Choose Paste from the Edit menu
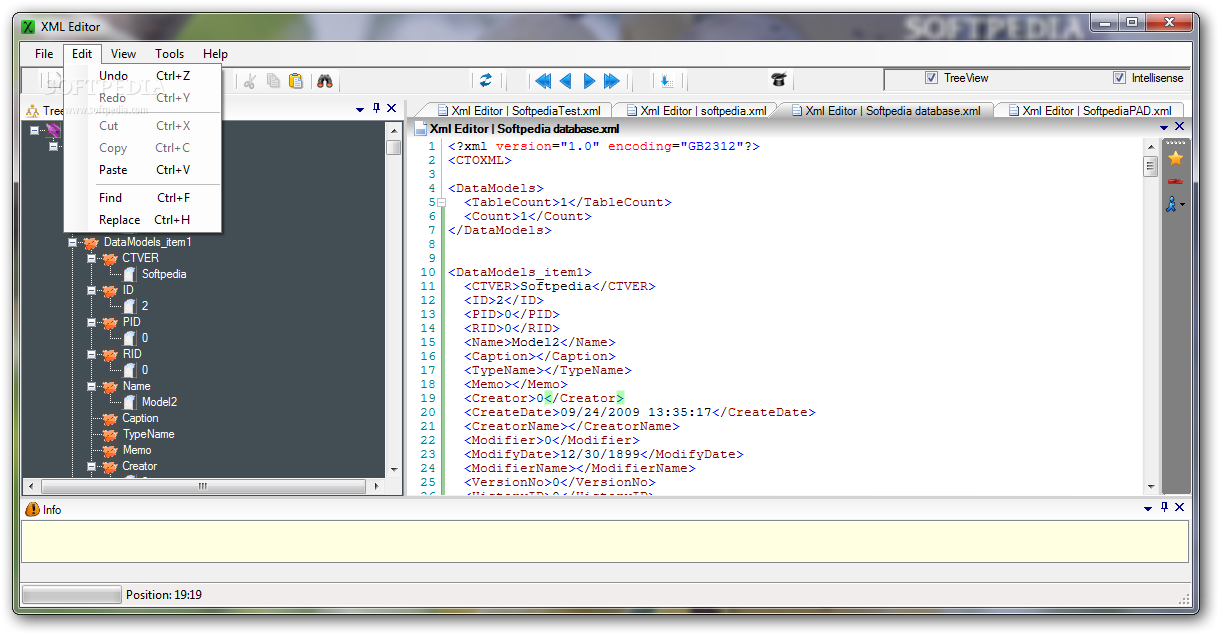The image size is (1220, 635). pos(143,170)
